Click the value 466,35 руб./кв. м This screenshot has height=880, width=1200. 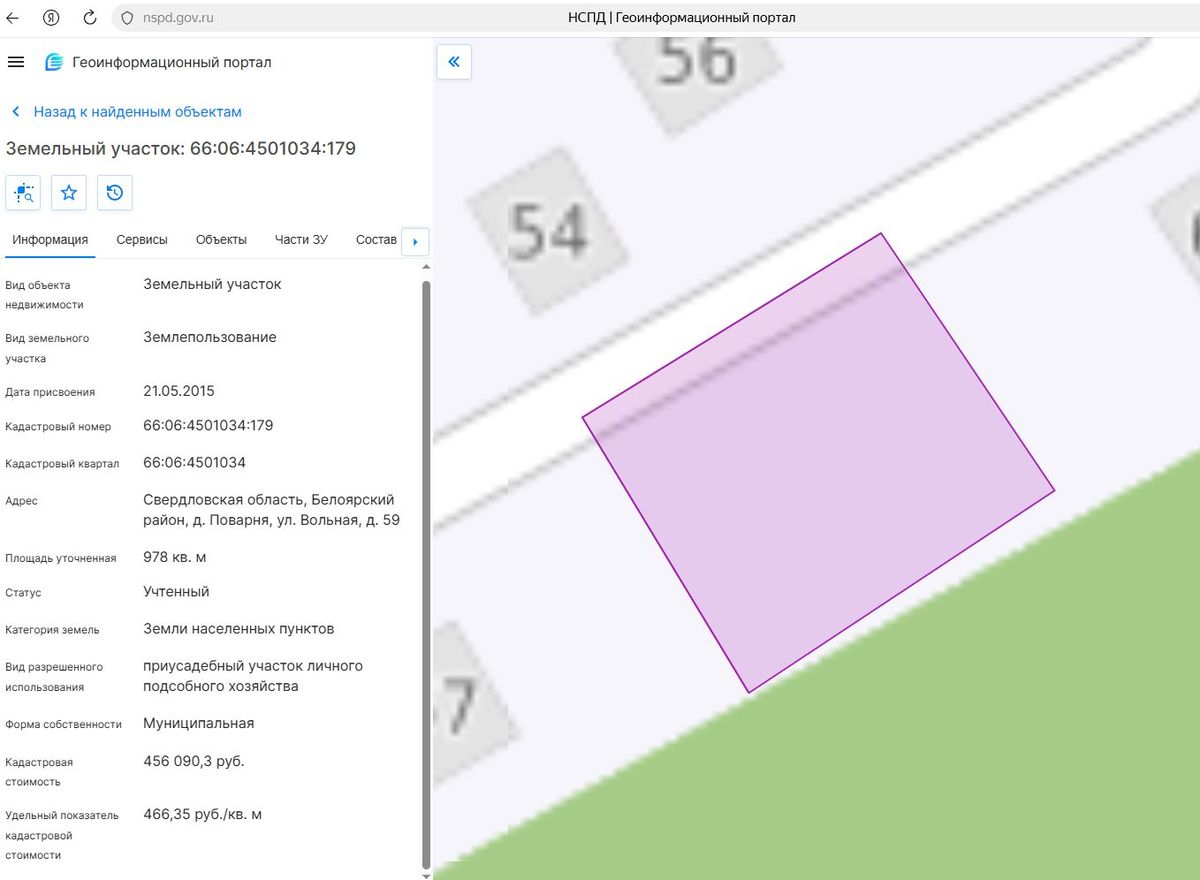203,815
